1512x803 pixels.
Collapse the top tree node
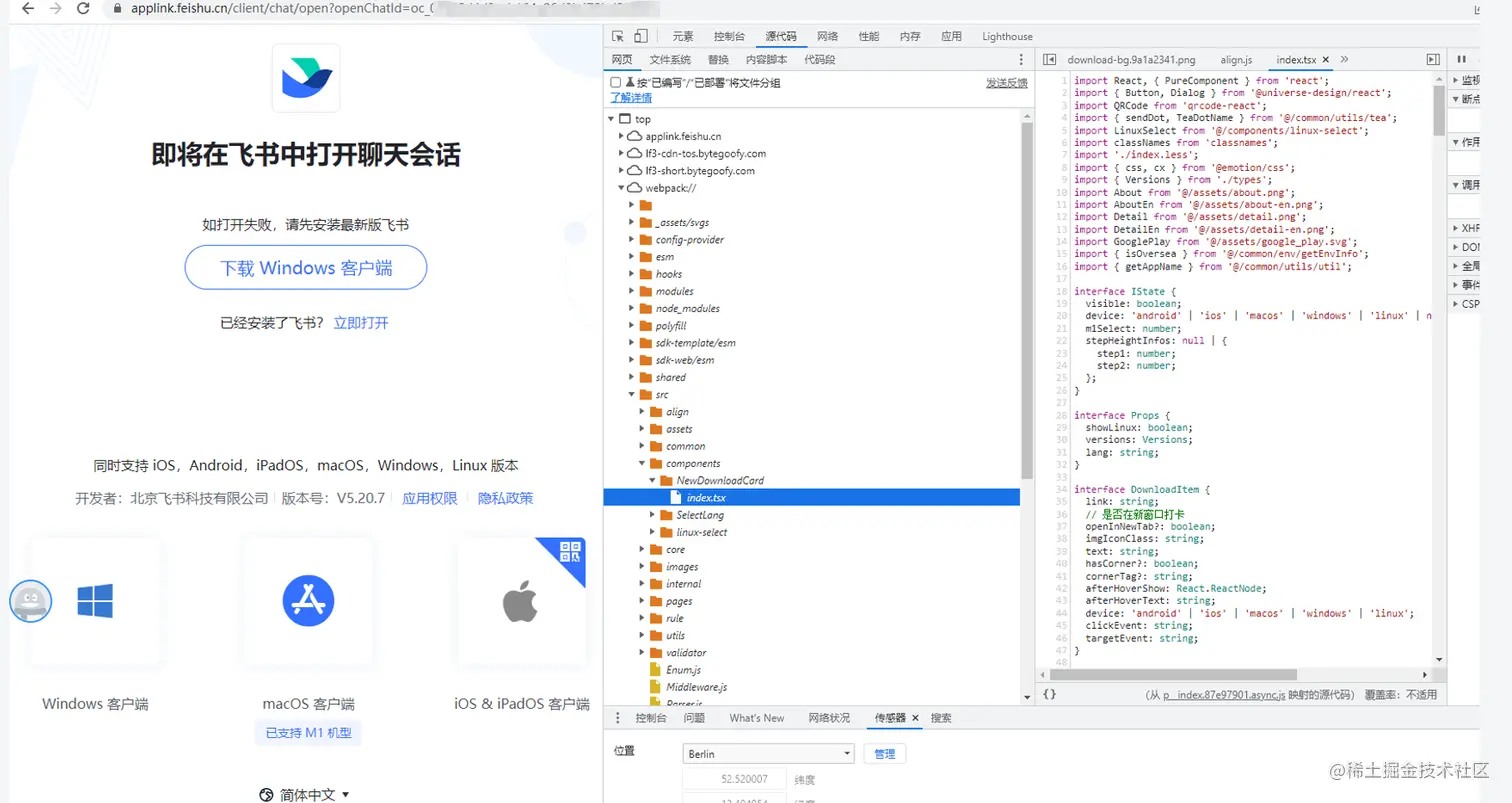tap(611, 119)
